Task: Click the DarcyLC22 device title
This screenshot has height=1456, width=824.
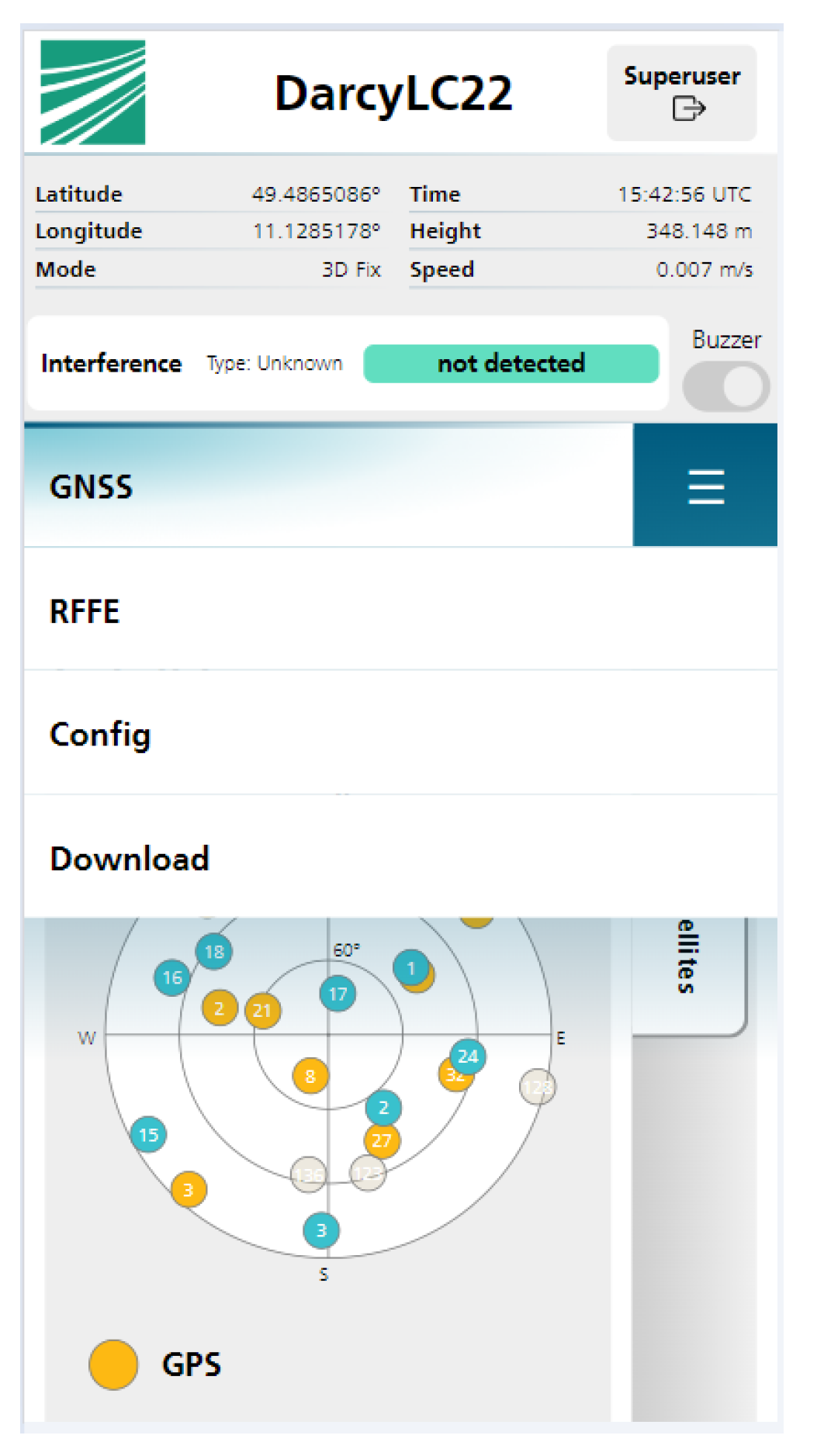Action: [393, 93]
